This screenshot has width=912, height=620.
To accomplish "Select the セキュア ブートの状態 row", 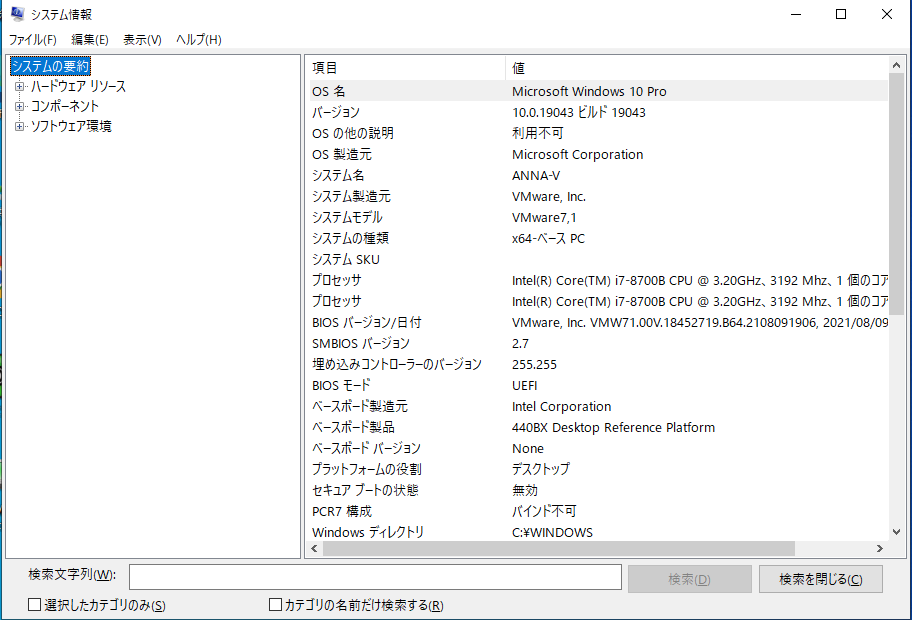I will click(x=598, y=490).
